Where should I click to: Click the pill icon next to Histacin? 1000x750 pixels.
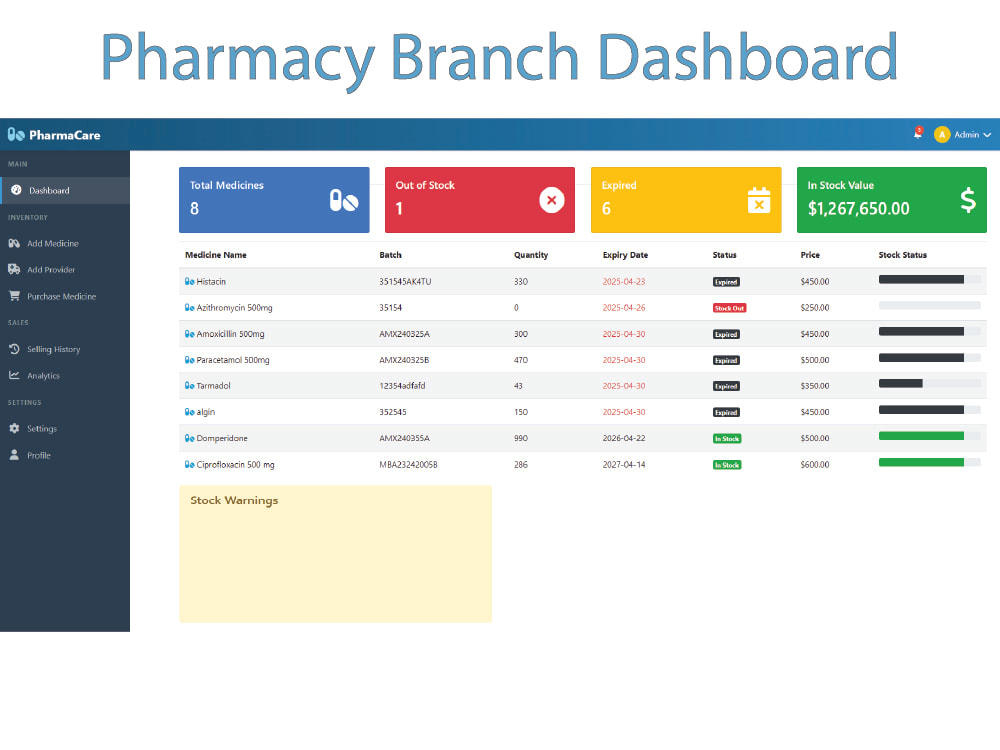point(189,281)
